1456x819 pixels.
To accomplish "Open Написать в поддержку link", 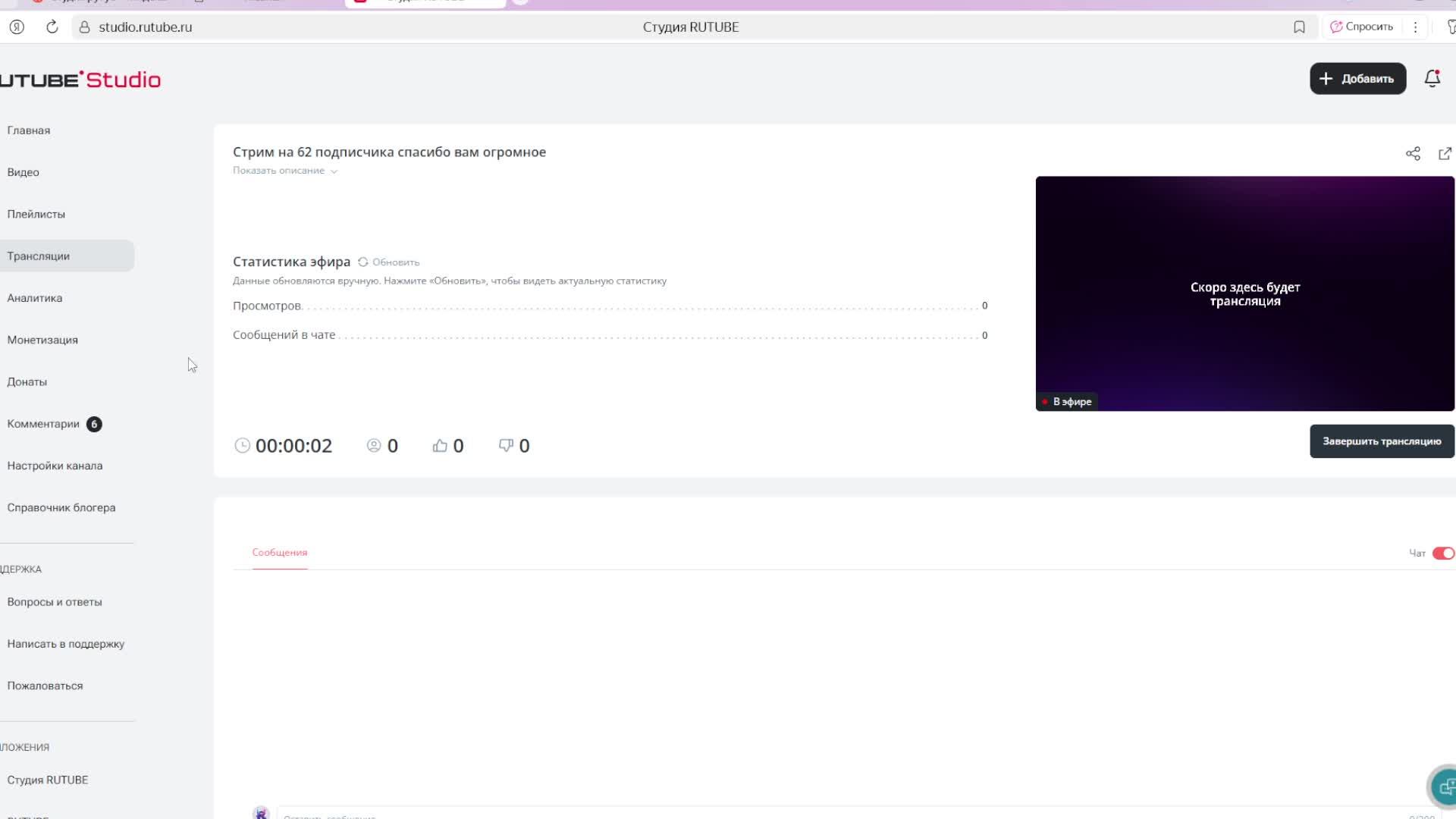I will click(66, 644).
